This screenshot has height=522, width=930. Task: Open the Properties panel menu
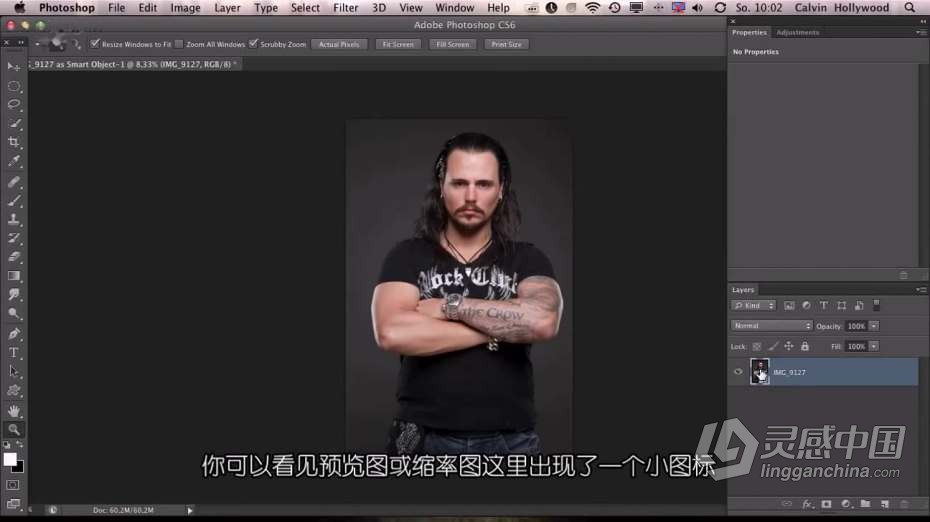click(921, 33)
